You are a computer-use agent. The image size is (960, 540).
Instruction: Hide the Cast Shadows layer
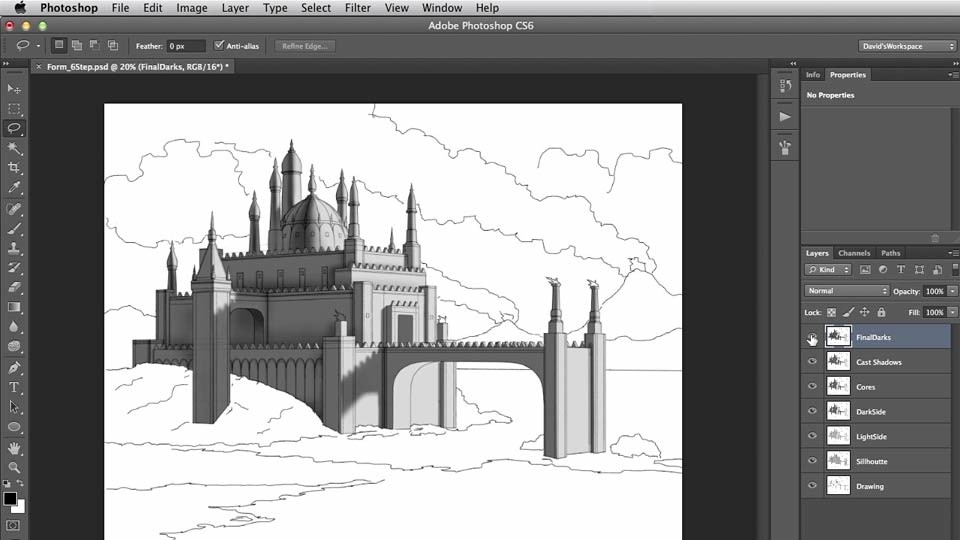(x=812, y=362)
